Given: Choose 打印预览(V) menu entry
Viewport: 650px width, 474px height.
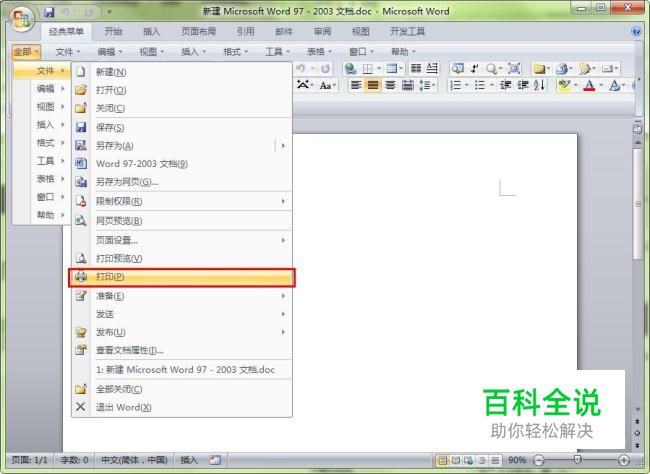Looking at the screenshot, I should point(182,258).
